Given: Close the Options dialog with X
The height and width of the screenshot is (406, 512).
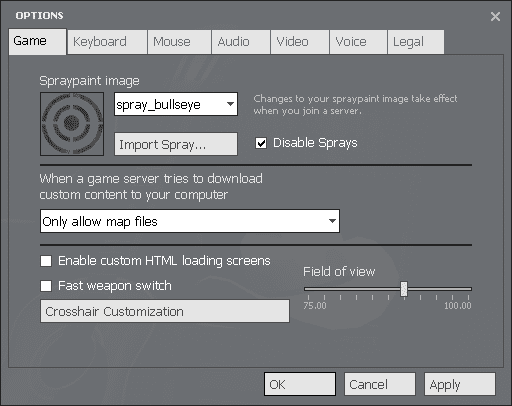Looking at the screenshot, I should tap(495, 16).
